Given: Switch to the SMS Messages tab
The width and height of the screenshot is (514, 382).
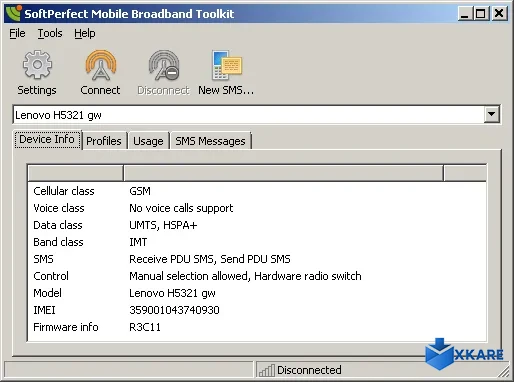Looking at the screenshot, I should [x=210, y=141].
